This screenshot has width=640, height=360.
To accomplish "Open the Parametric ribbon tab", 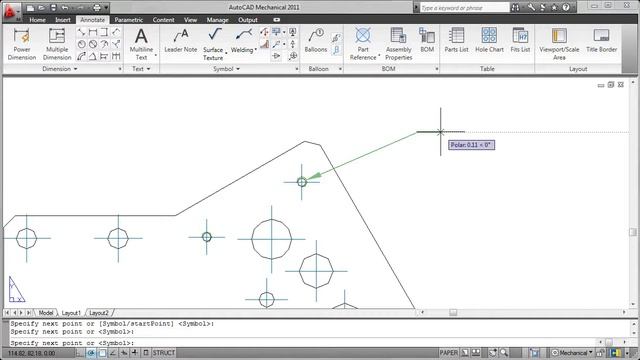I will pyautogui.click(x=129, y=20).
